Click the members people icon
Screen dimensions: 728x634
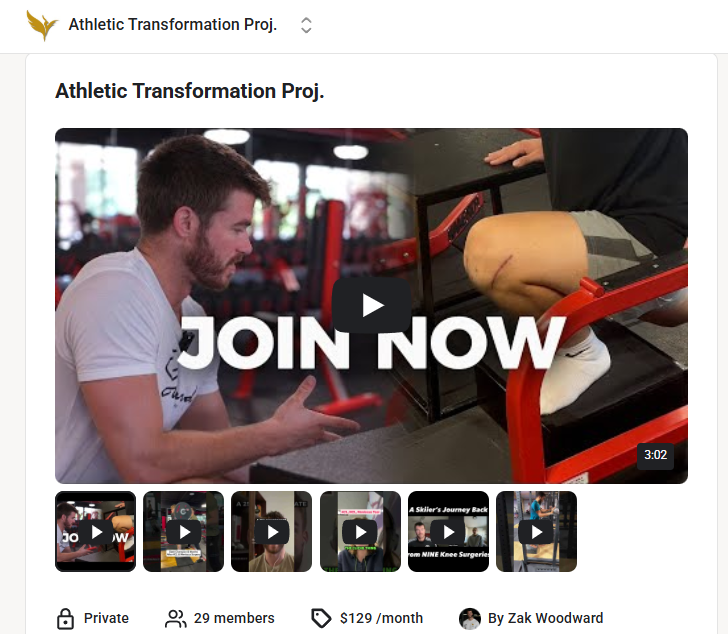(176, 618)
